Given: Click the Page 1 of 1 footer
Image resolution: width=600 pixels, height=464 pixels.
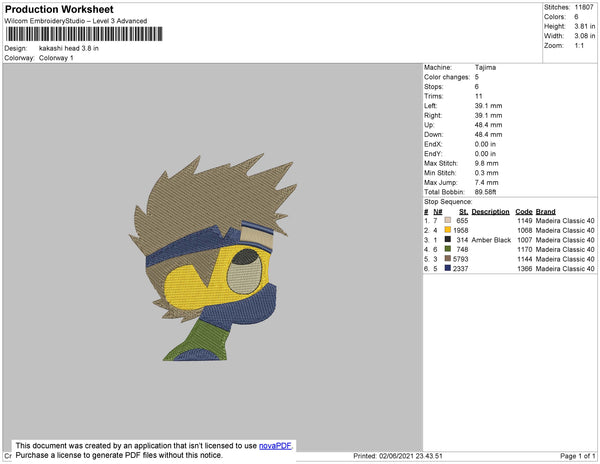Looking at the screenshot, I should pos(577,456).
